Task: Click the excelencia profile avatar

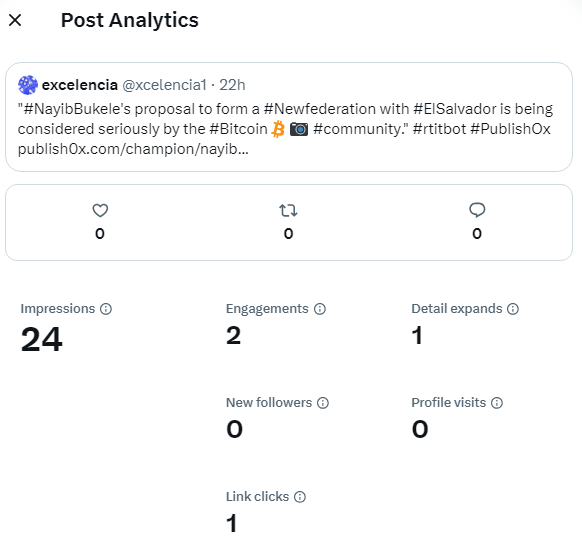Action: click(x=28, y=85)
